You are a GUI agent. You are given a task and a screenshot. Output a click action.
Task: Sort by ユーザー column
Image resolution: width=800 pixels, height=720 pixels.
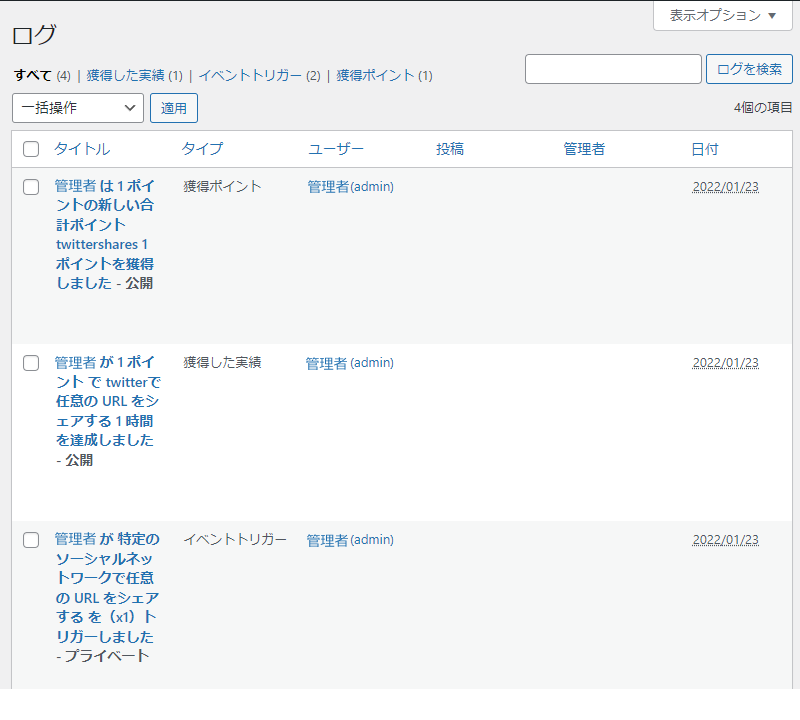click(x=336, y=149)
